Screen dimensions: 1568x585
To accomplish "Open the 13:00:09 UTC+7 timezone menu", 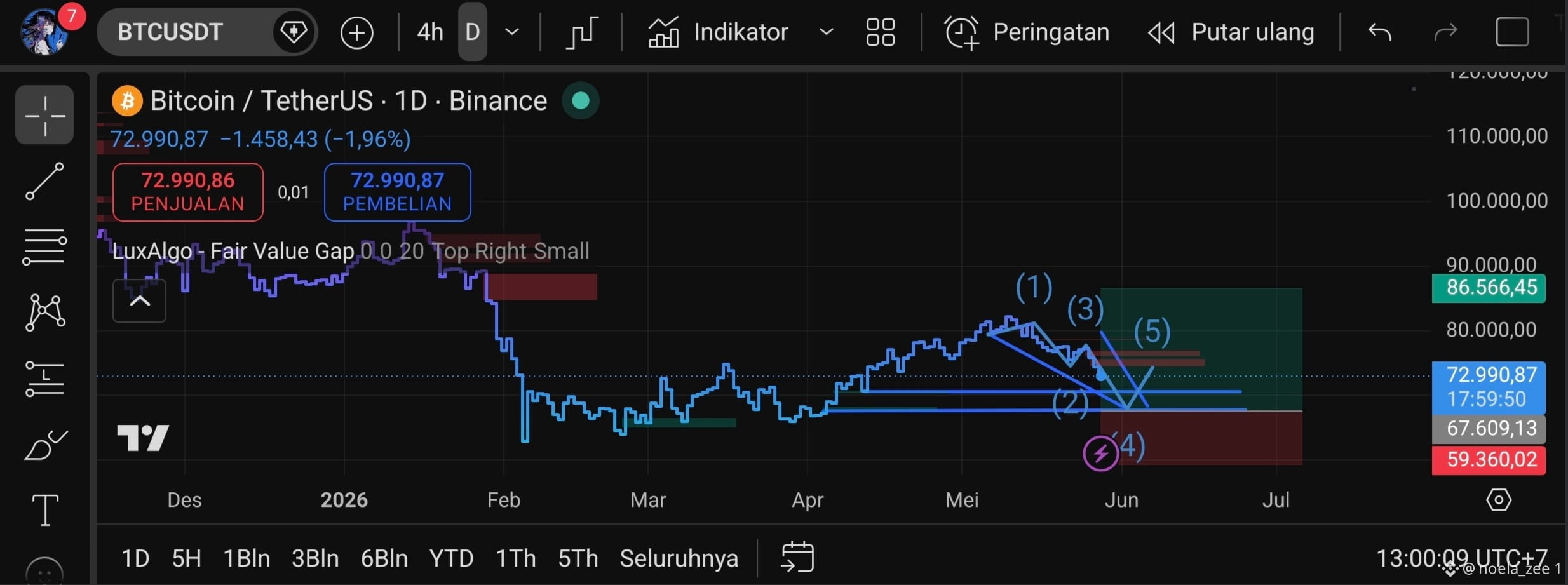I will point(1461,558).
